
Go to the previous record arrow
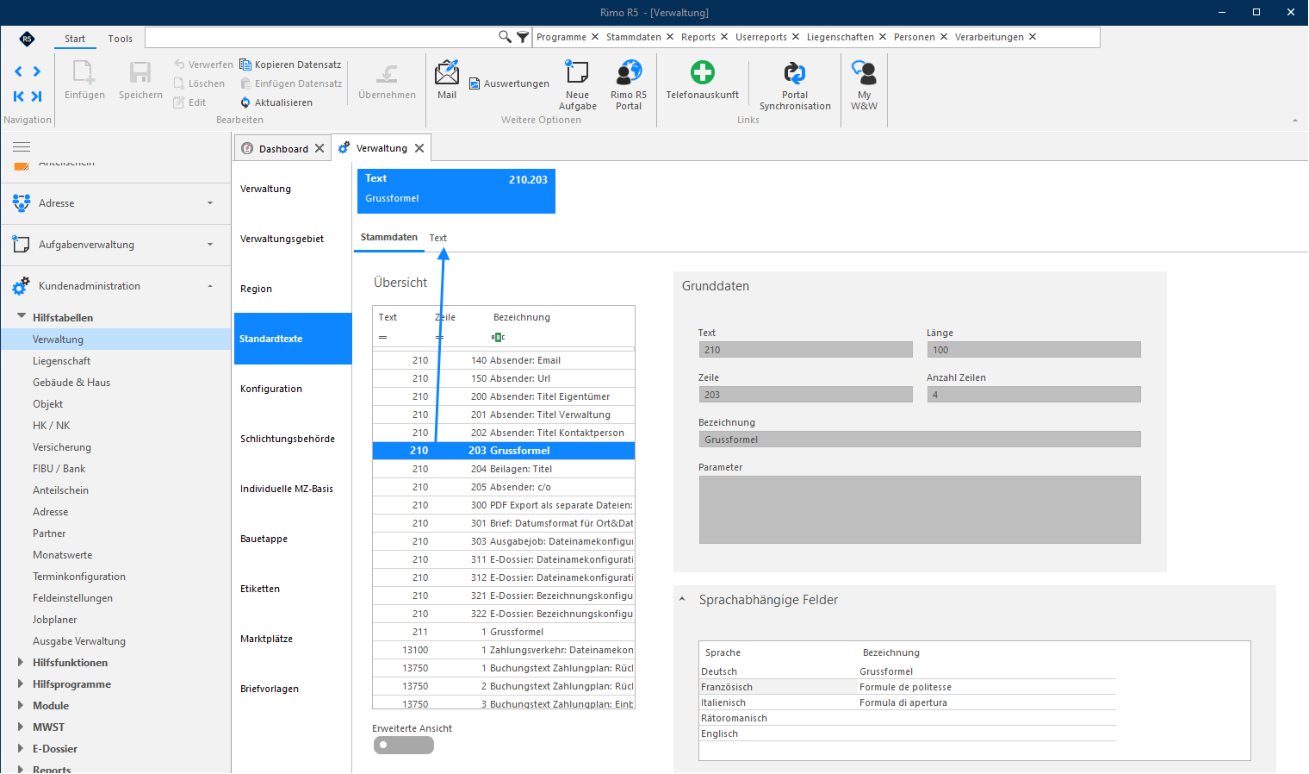(x=18, y=72)
